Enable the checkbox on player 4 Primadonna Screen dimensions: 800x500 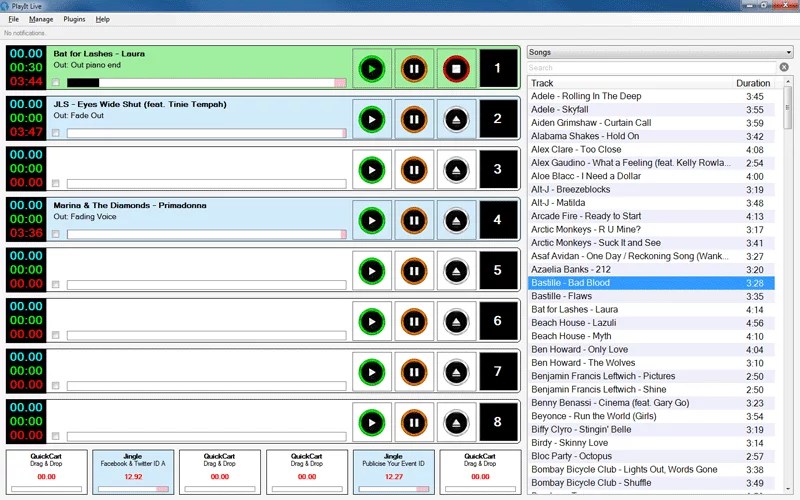[56, 234]
